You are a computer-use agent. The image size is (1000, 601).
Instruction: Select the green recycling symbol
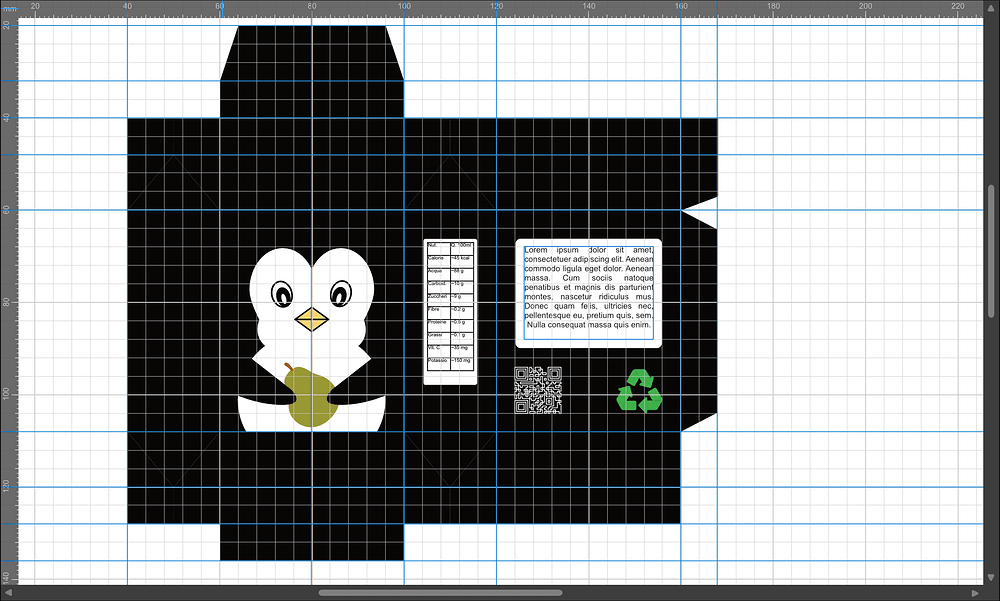639,390
